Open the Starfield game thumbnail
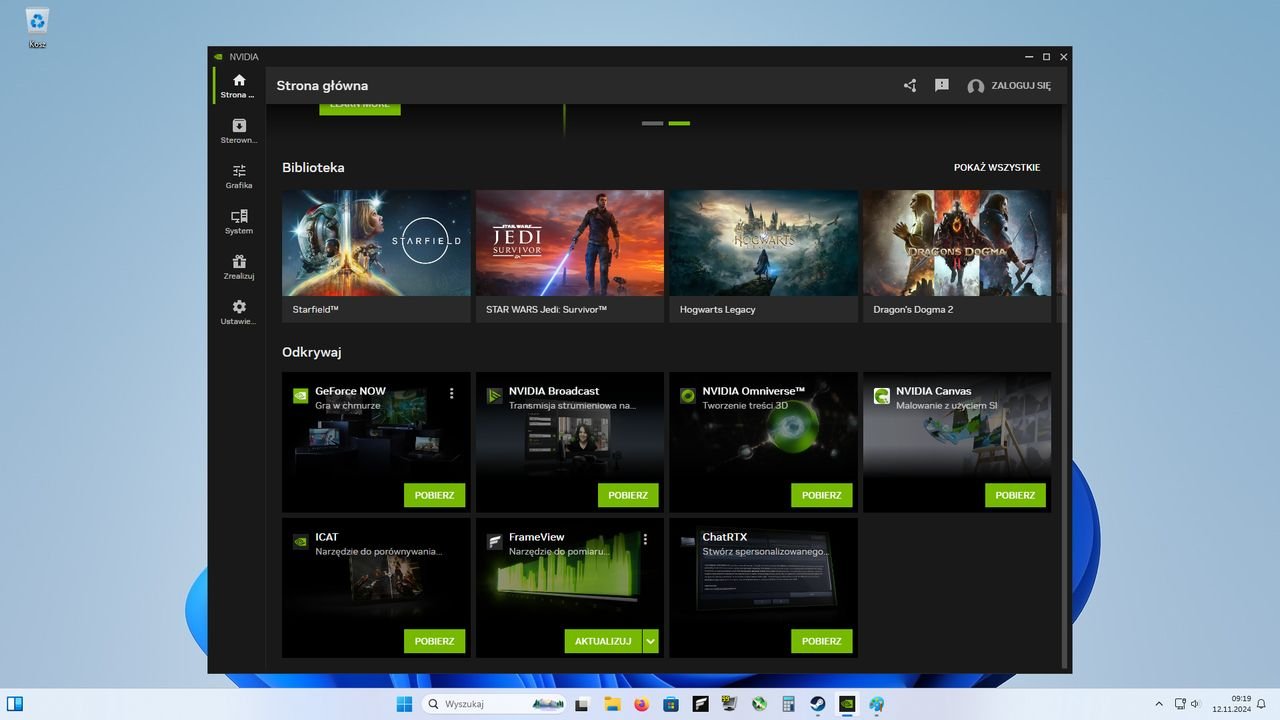 tap(376, 243)
